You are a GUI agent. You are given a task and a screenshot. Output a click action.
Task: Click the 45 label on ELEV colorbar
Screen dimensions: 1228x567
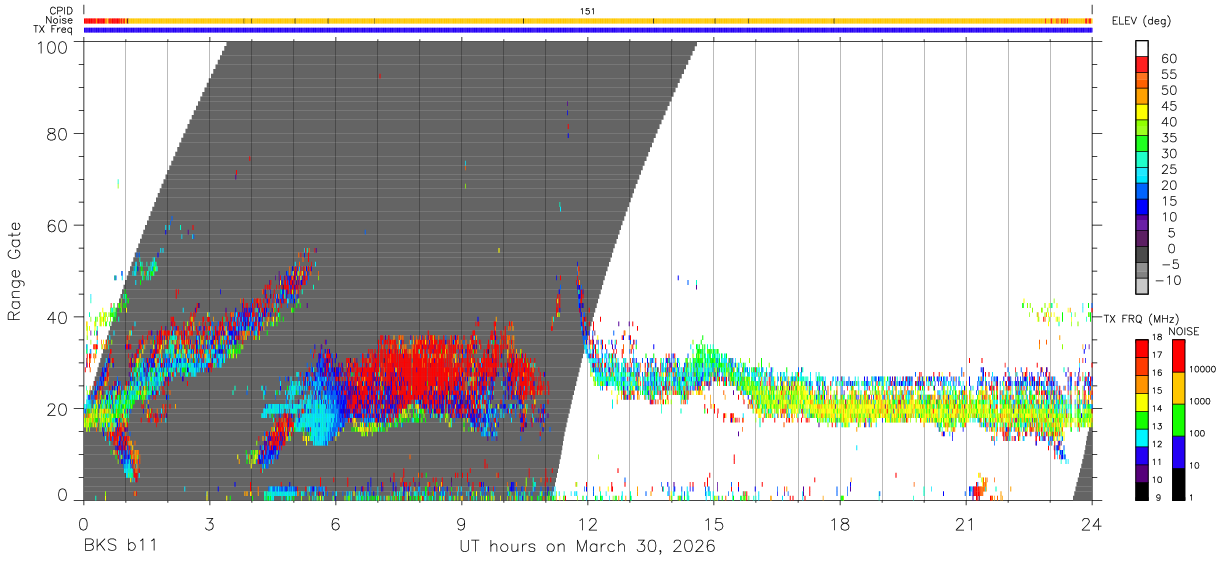tap(1169, 106)
